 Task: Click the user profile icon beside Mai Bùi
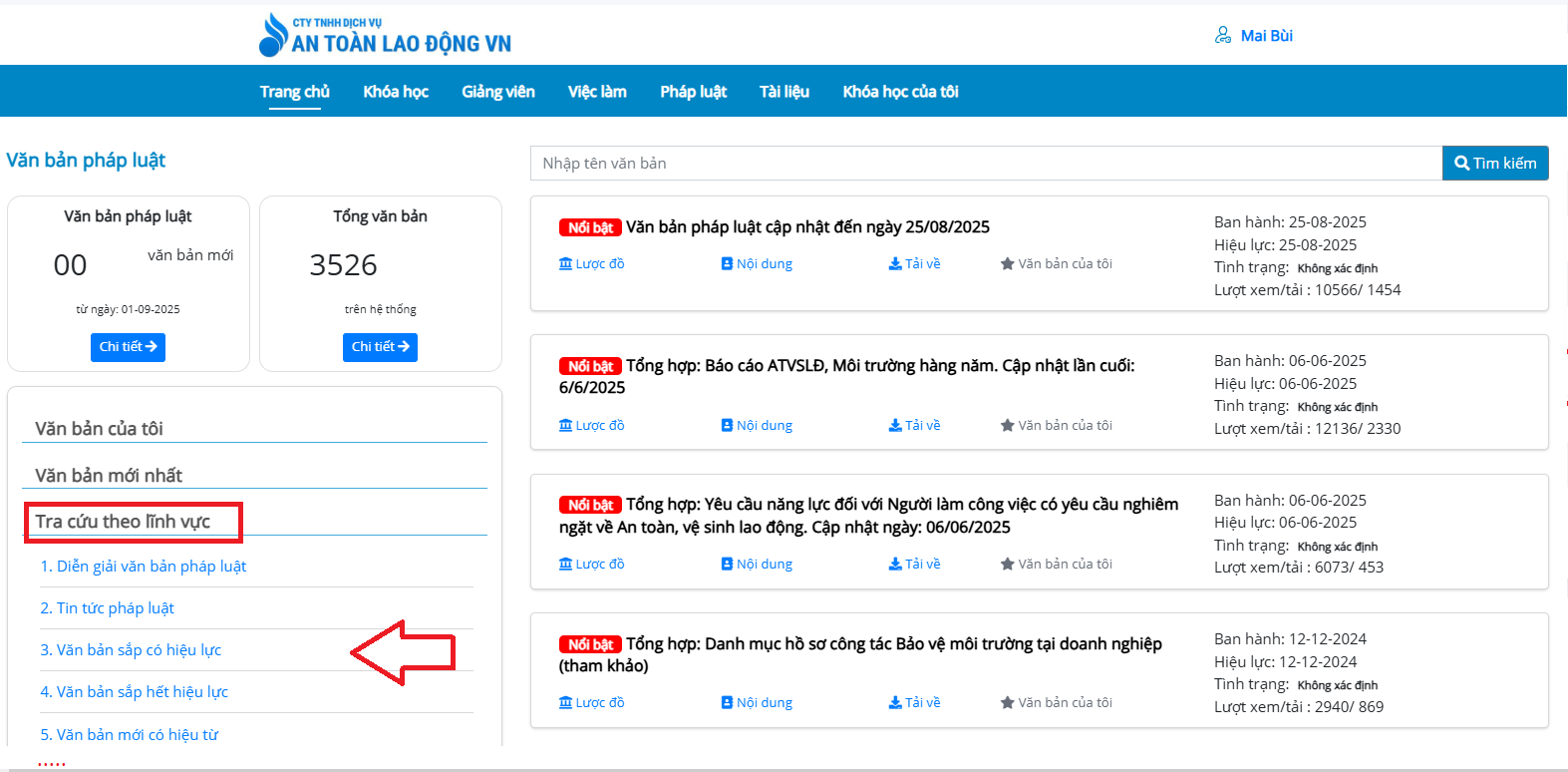1223,36
